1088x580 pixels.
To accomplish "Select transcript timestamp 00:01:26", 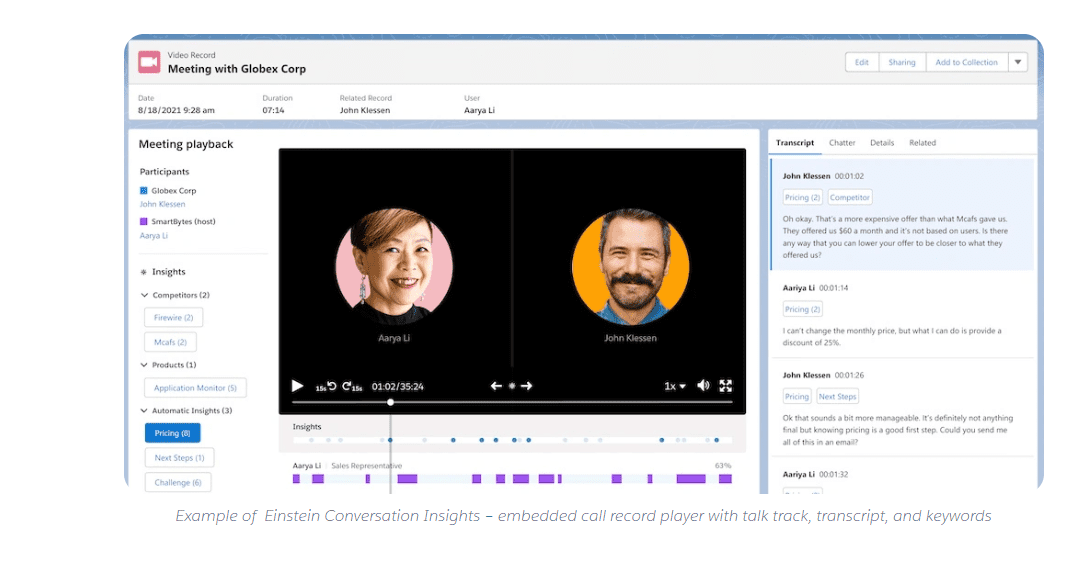I will (x=849, y=375).
